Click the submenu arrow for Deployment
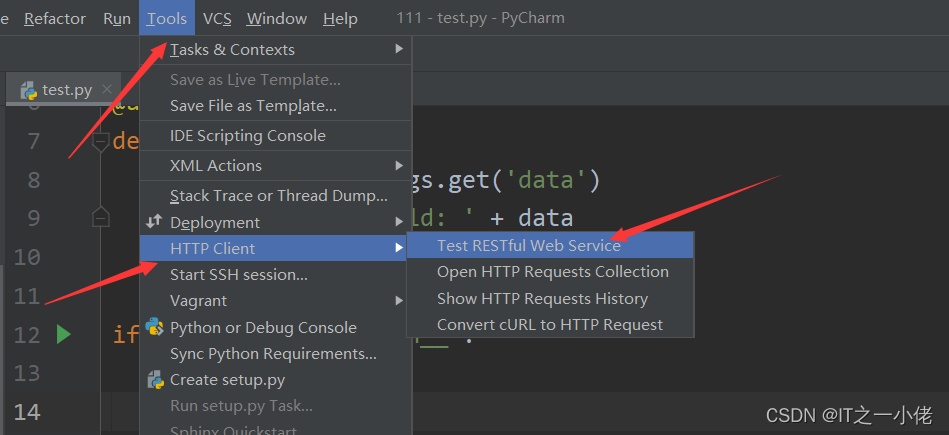The image size is (949, 435). pyautogui.click(x=399, y=221)
